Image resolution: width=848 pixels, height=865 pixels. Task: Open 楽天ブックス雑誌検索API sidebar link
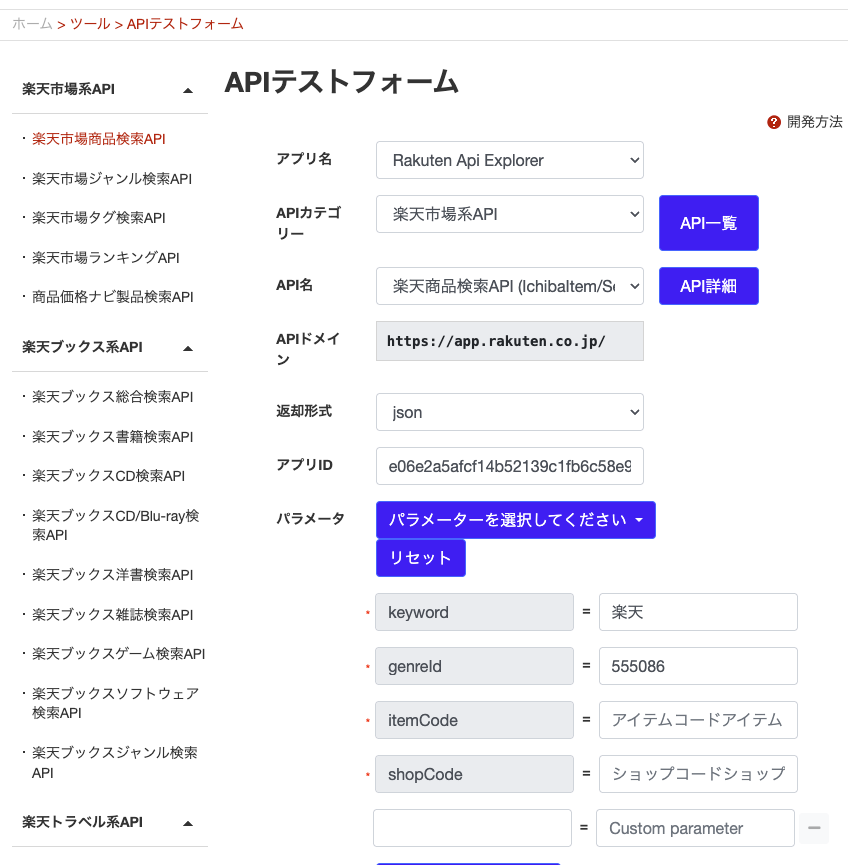pyautogui.click(x=113, y=615)
